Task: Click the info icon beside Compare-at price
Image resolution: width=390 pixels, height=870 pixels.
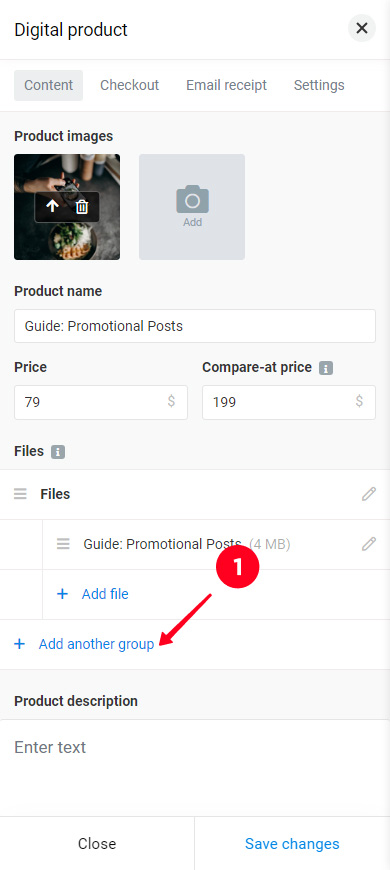Action: click(x=326, y=368)
